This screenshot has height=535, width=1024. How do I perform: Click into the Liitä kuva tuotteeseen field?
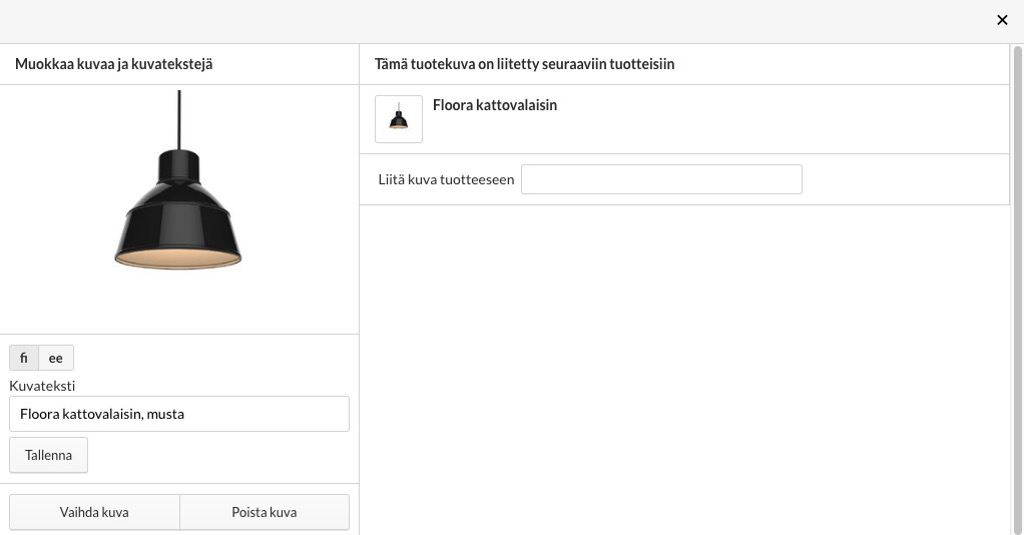(662, 179)
